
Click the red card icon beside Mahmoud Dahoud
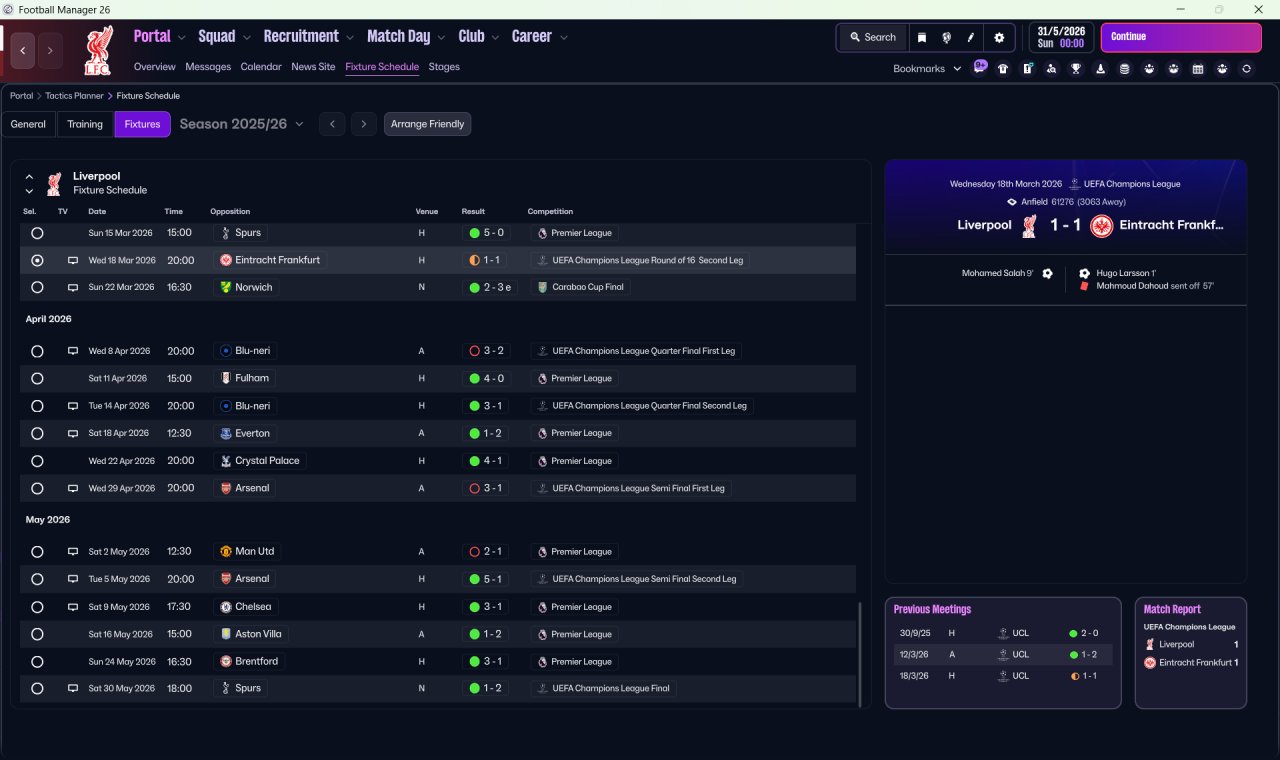(1084, 286)
